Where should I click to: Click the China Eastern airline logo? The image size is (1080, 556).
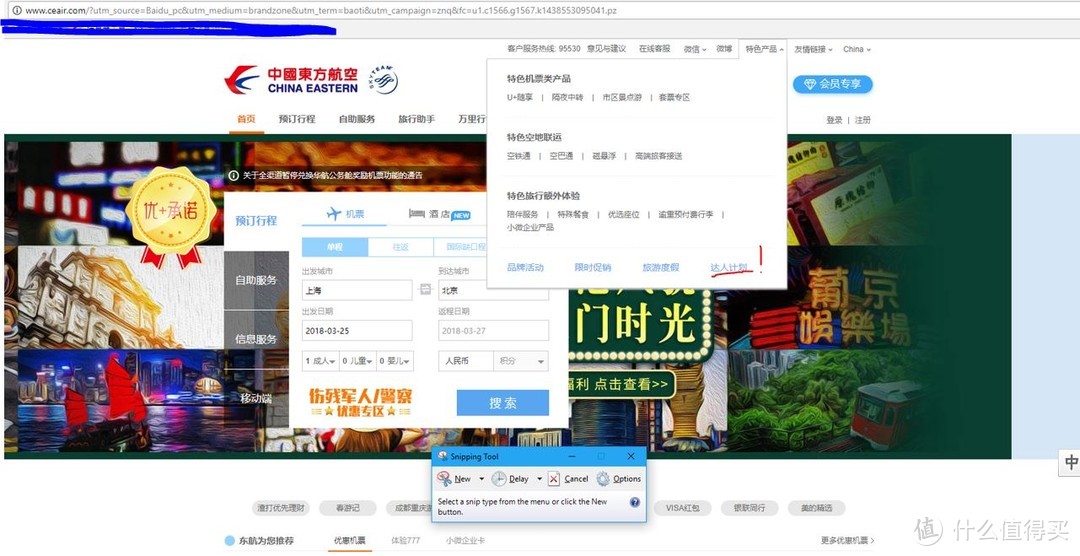291,80
